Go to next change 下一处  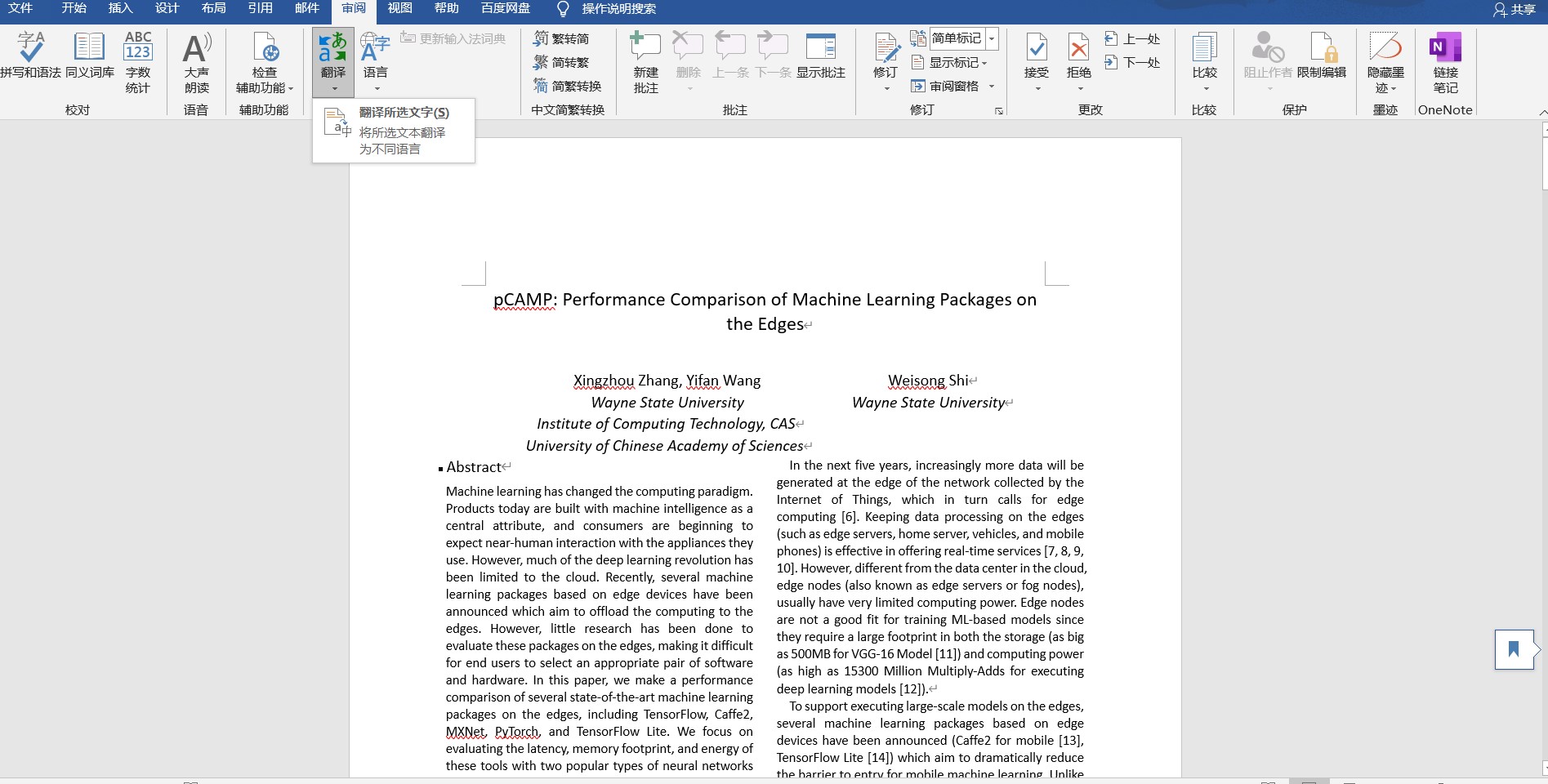(1132, 62)
